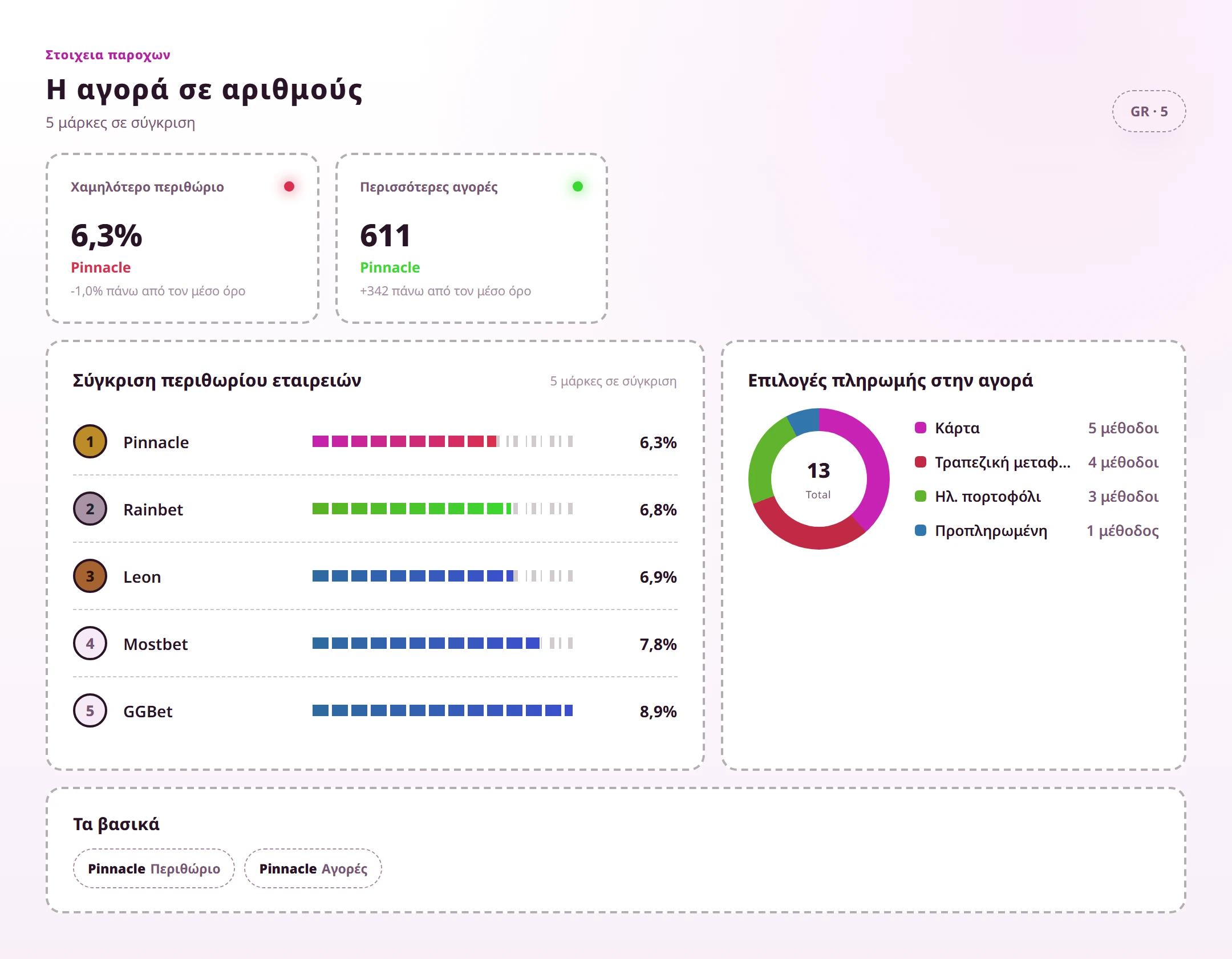Image resolution: width=1232 pixels, height=959 pixels.
Task: Select the Rainbet row name
Action: (153, 510)
